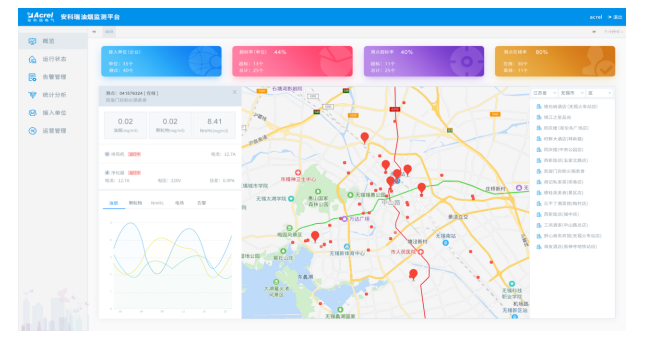The width and height of the screenshot is (667, 362).
Task: Toggle the 净化器 checkbox
Action: click(x=107, y=173)
